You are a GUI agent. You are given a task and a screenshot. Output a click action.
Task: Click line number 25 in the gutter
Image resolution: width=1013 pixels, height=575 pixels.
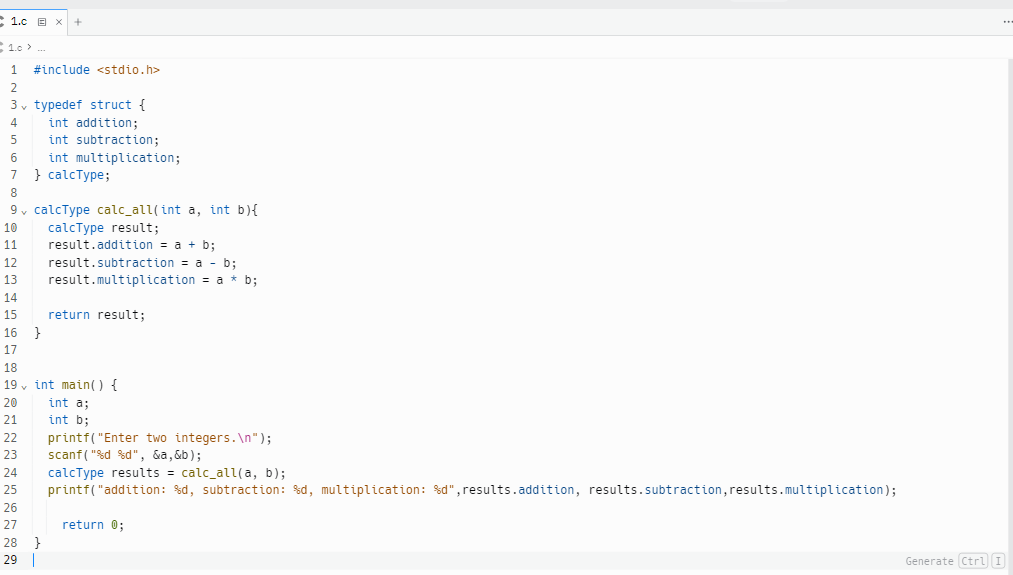[x=10, y=490]
